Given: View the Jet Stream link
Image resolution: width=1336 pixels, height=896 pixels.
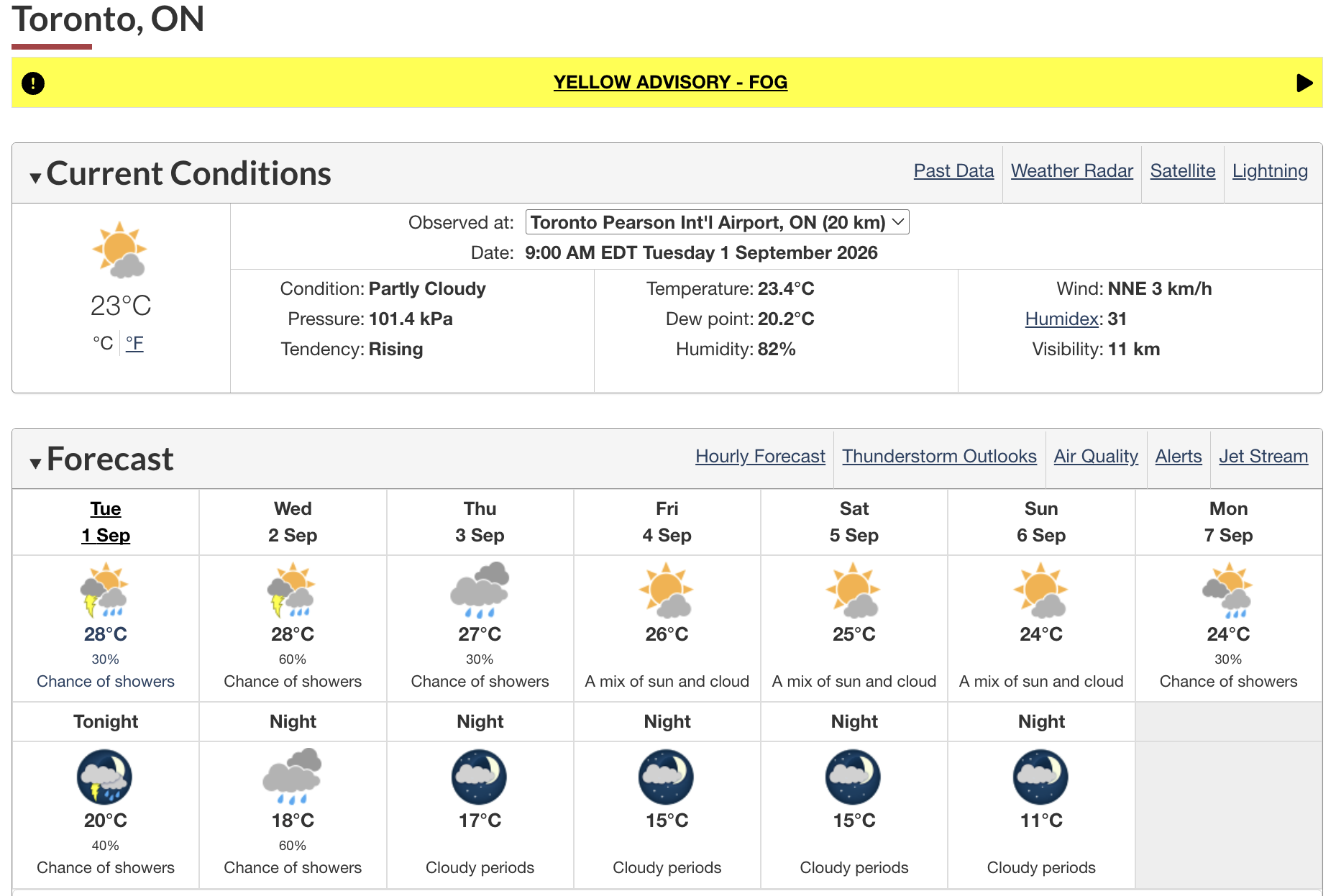Looking at the screenshot, I should 1263,457.
